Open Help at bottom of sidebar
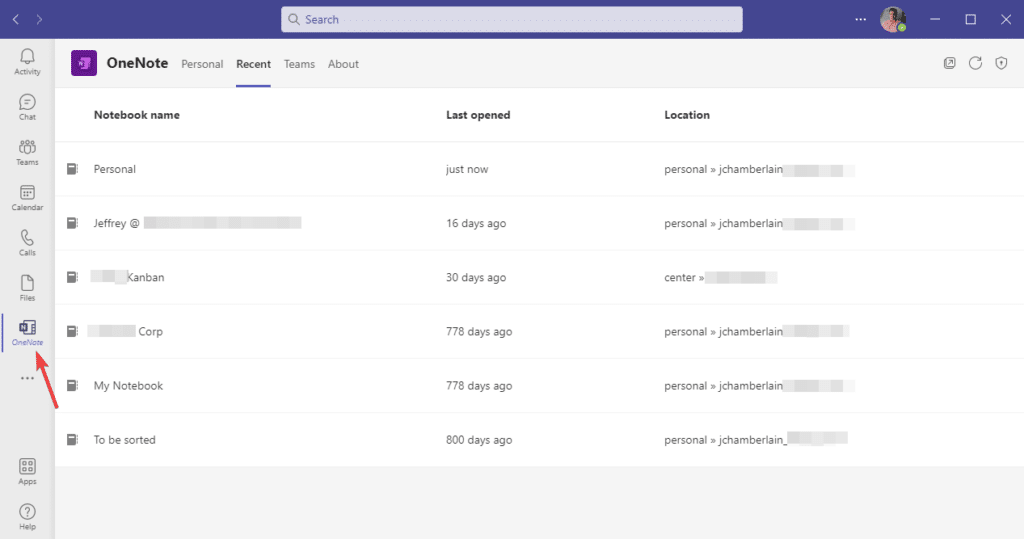Viewport: 1024px width, 539px height. (x=27, y=516)
